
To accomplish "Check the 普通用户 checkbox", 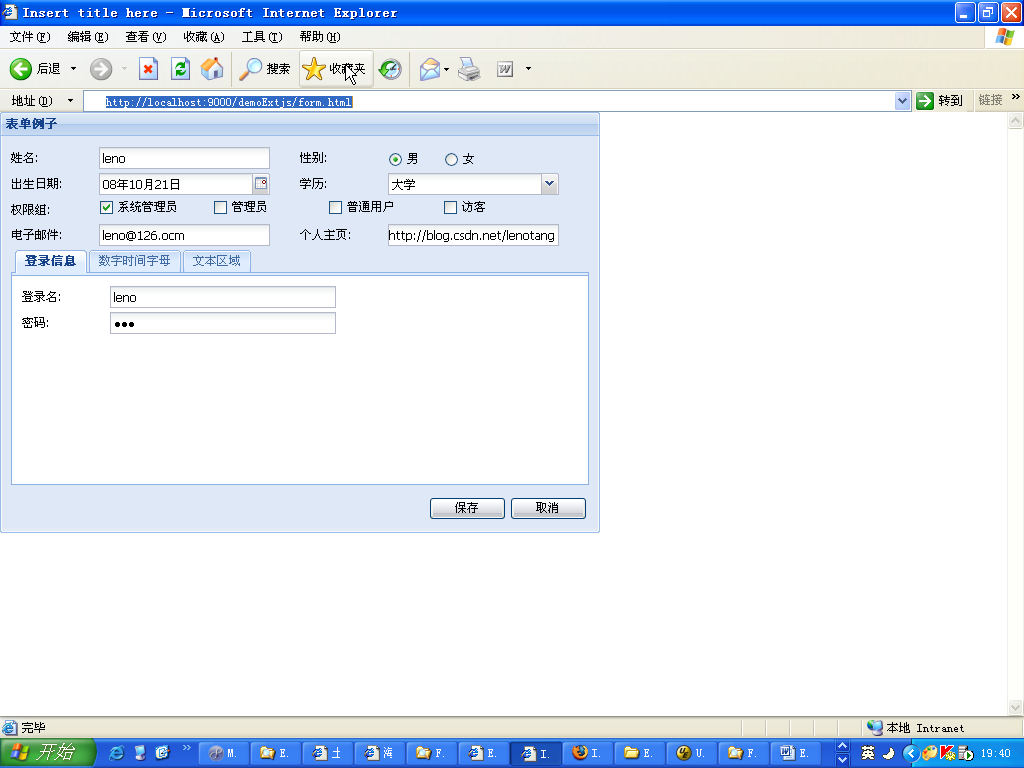I will [x=335, y=207].
